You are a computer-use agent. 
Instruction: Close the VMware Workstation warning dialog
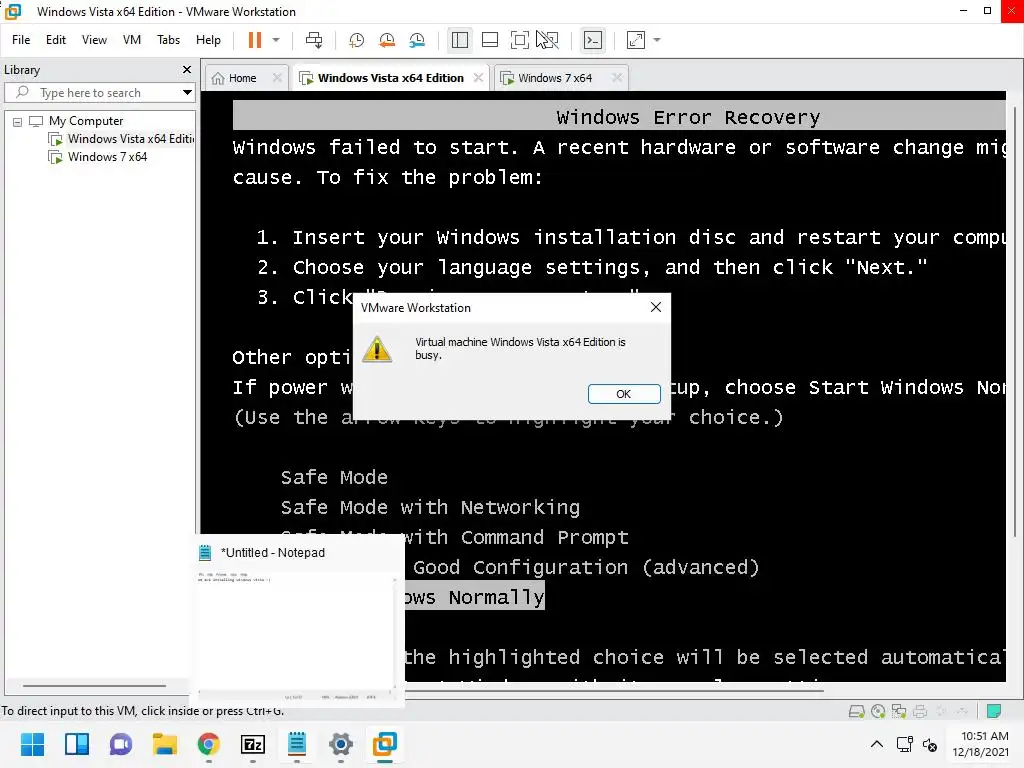[x=656, y=308]
